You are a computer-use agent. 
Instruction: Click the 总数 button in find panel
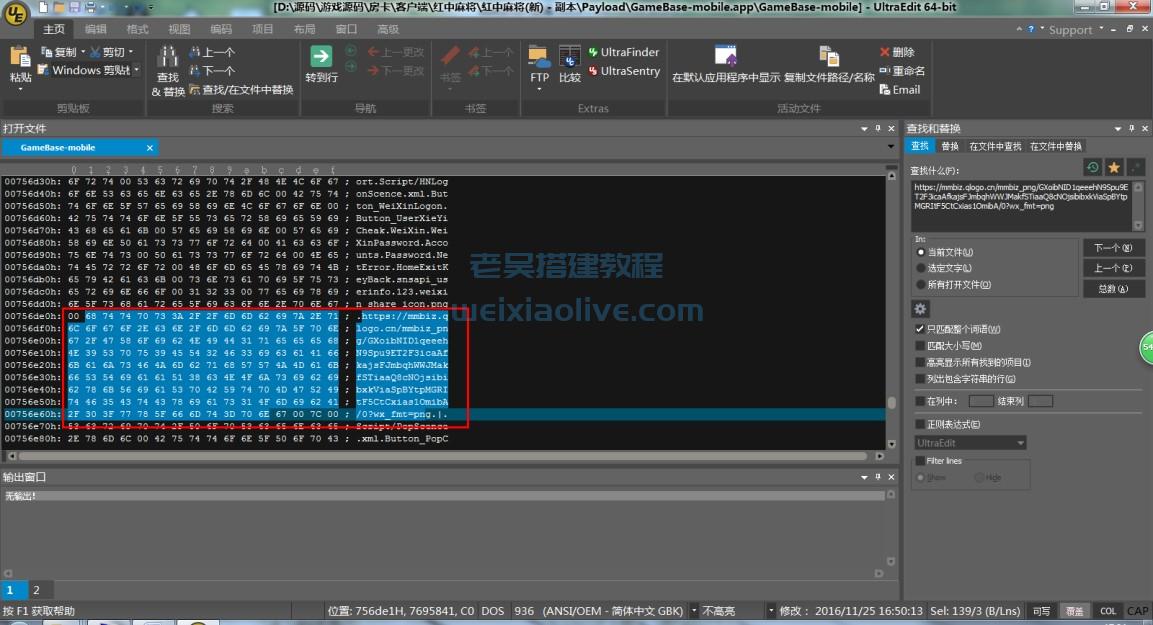[1114, 287]
